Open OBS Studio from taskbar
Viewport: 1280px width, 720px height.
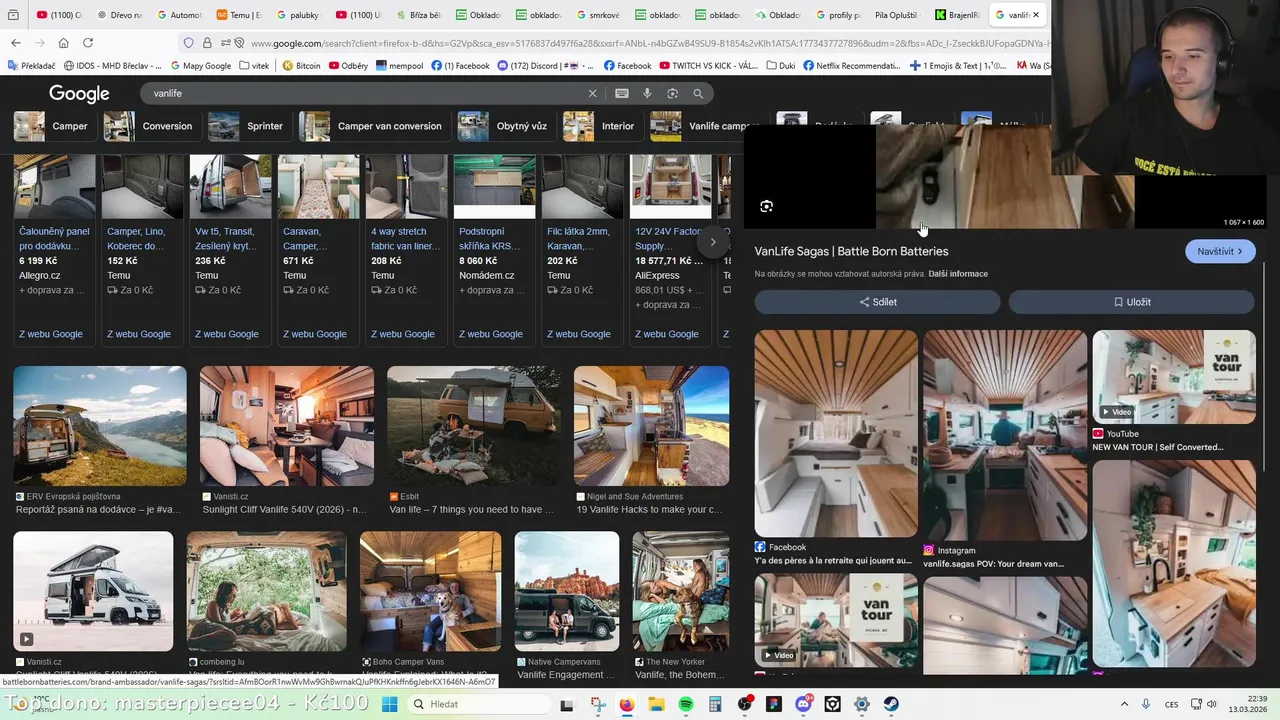click(x=745, y=704)
